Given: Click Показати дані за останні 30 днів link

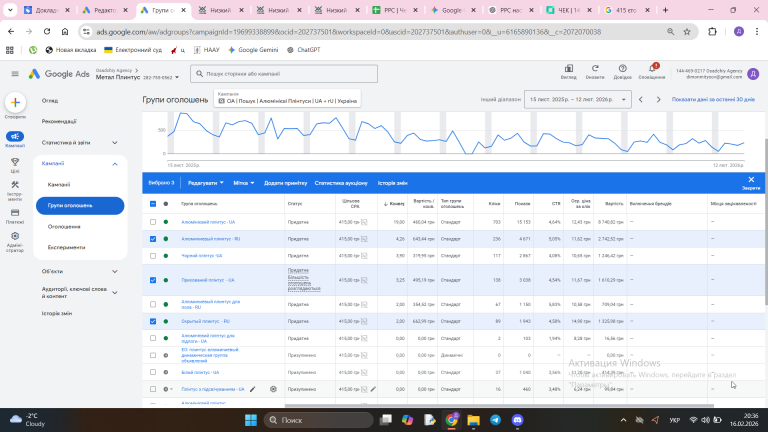Looking at the screenshot, I should pos(713,100).
